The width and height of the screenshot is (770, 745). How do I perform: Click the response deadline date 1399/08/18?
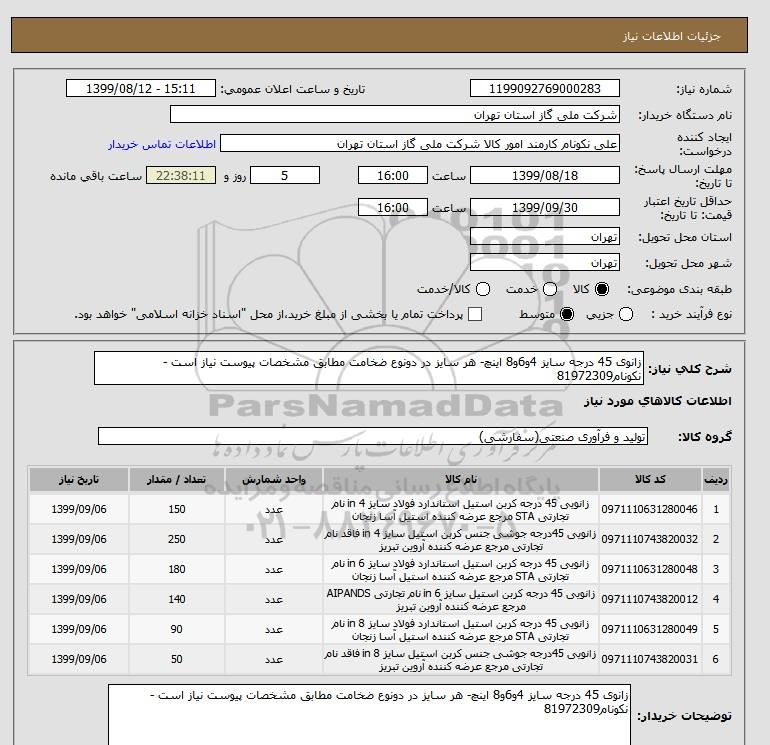click(545, 175)
